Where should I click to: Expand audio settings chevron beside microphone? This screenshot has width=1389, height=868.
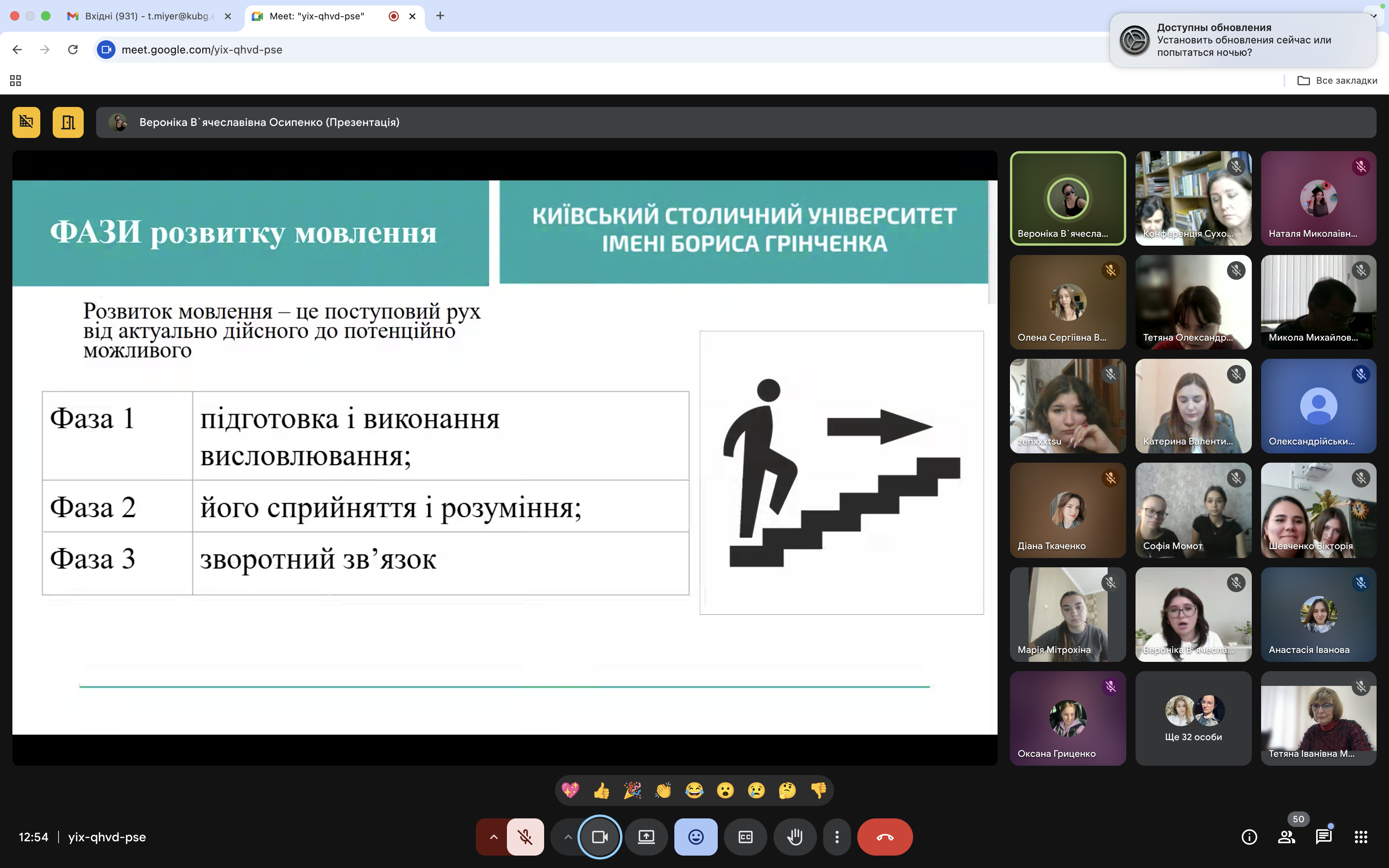[x=493, y=837]
